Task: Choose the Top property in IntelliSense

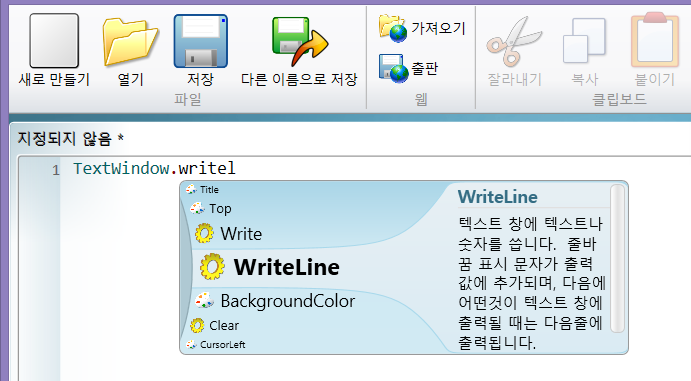Action: tap(220, 208)
